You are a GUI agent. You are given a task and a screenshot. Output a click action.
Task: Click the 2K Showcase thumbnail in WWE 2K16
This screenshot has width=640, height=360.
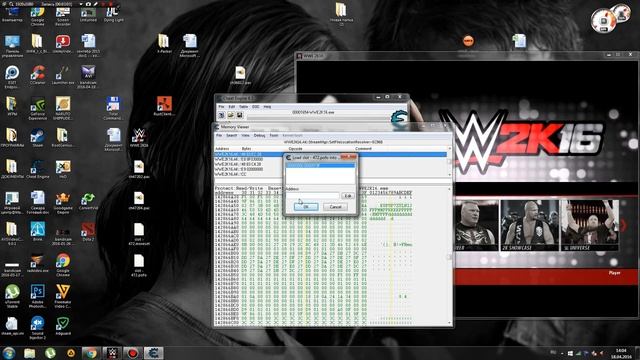pos(529,225)
